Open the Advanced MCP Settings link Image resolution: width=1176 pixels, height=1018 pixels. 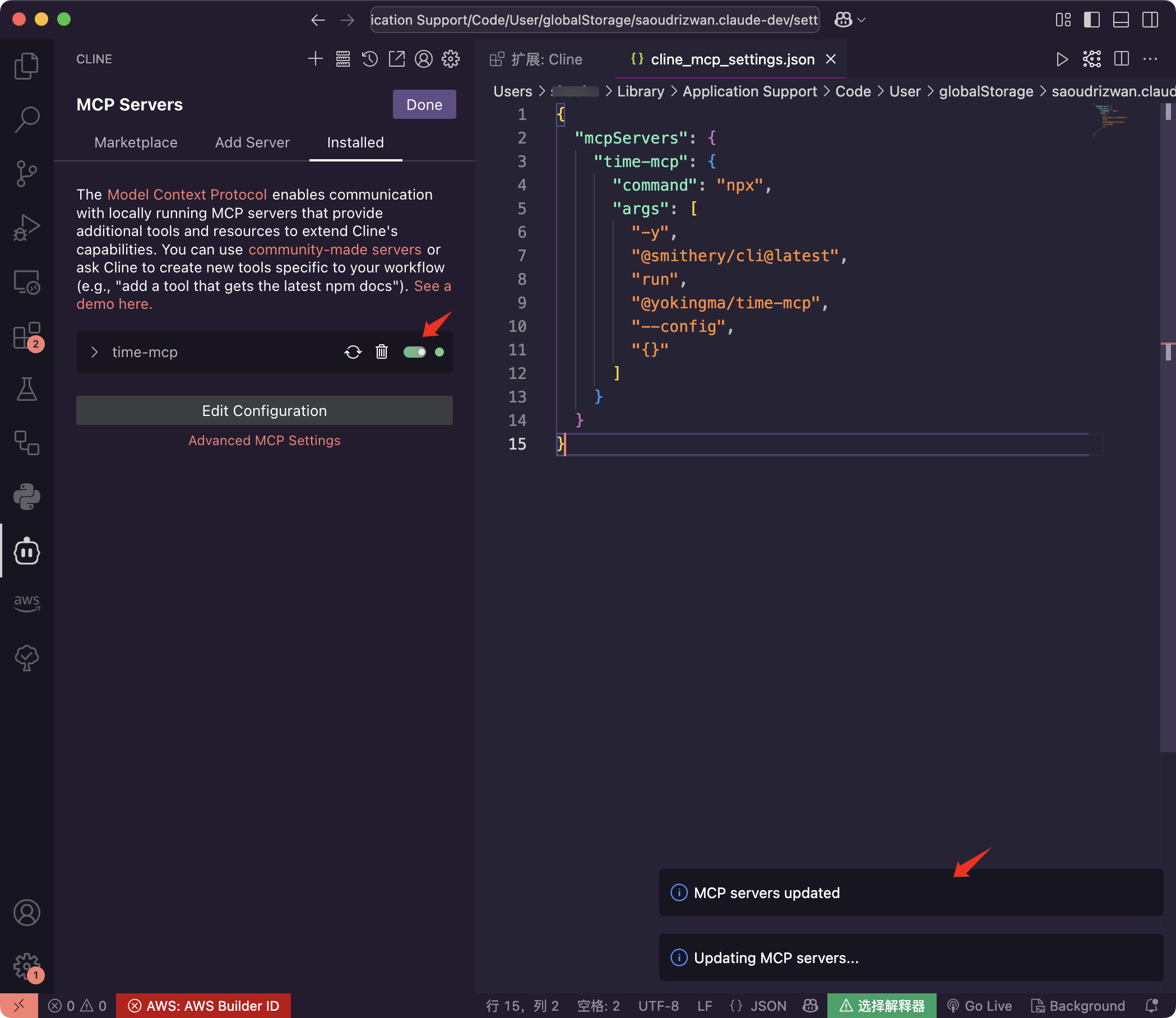pos(264,440)
